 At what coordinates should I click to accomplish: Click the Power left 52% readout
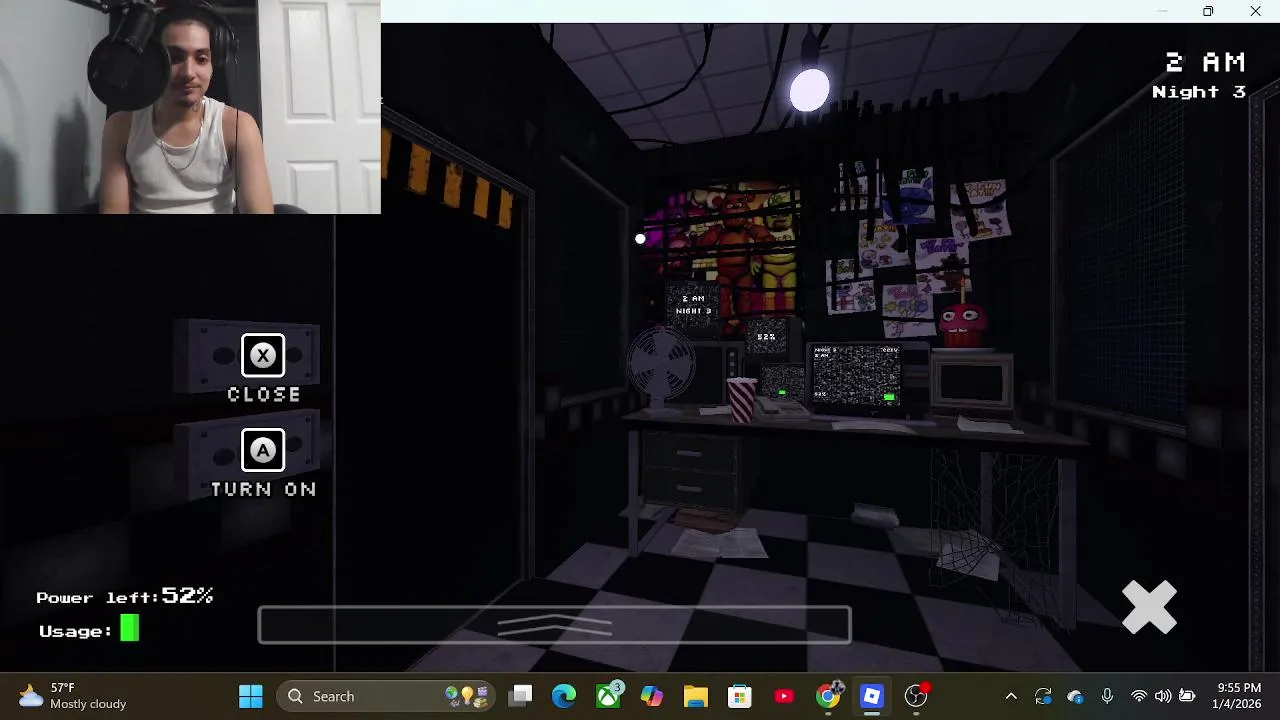125,596
